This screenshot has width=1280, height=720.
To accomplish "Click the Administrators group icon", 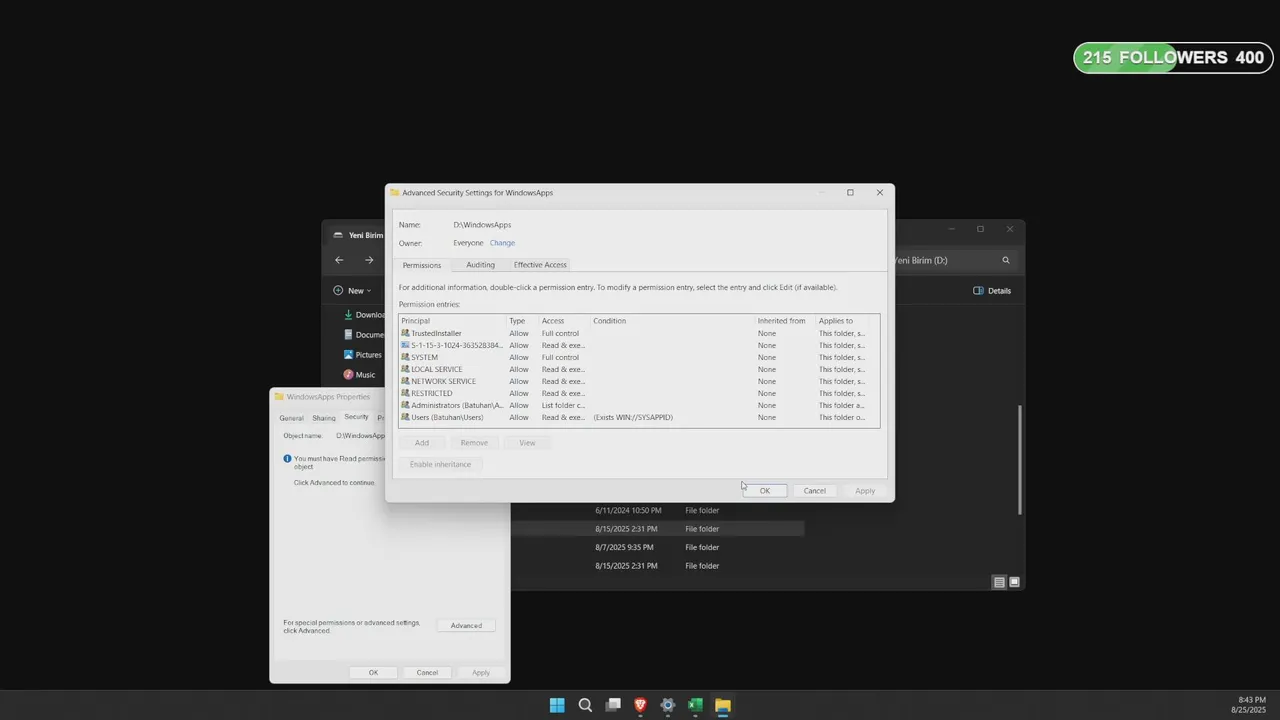I will [405, 405].
